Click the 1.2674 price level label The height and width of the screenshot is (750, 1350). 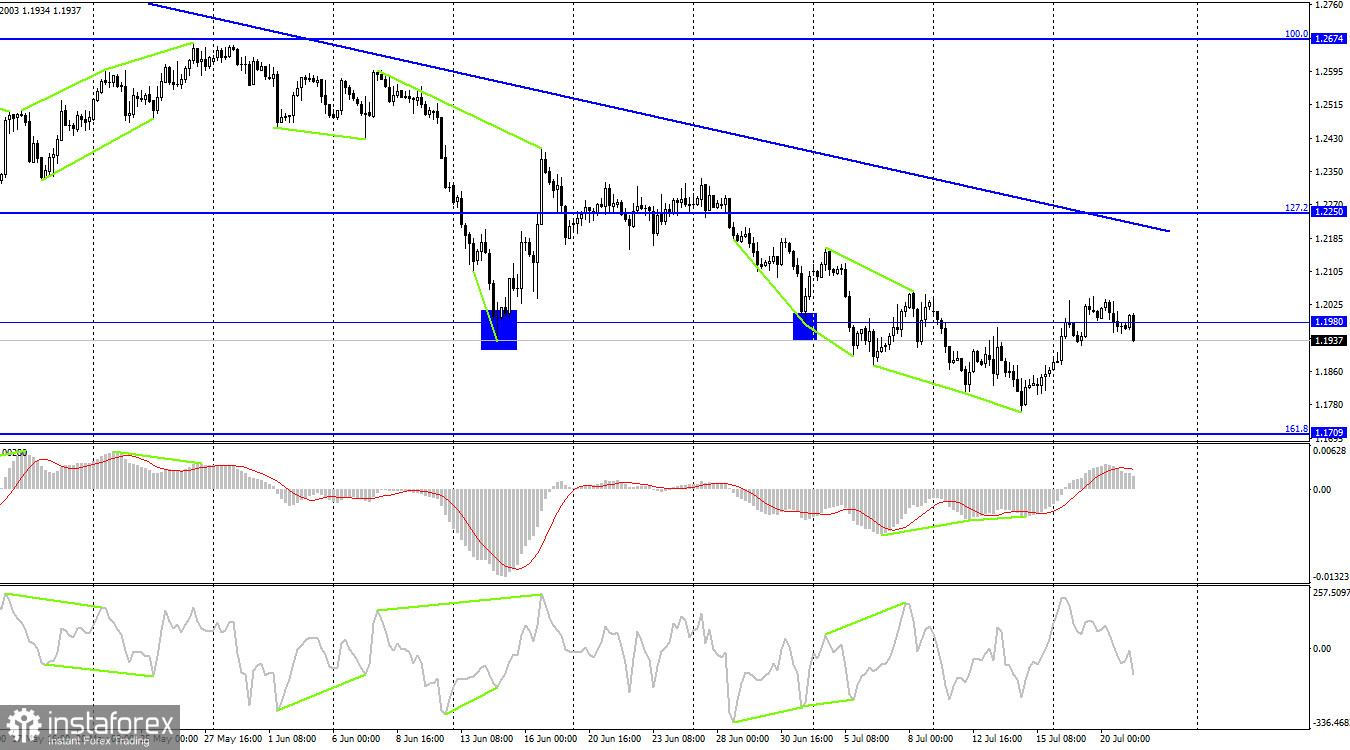coord(1330,39)
